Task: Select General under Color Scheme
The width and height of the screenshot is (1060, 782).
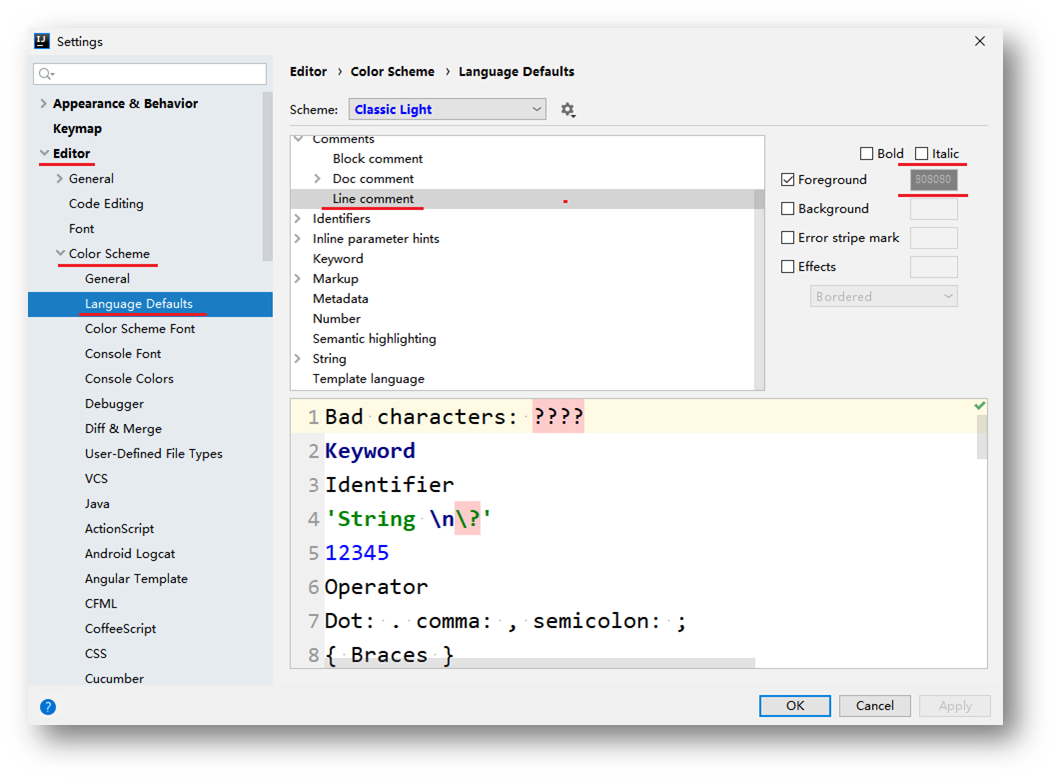Action: 107,278
